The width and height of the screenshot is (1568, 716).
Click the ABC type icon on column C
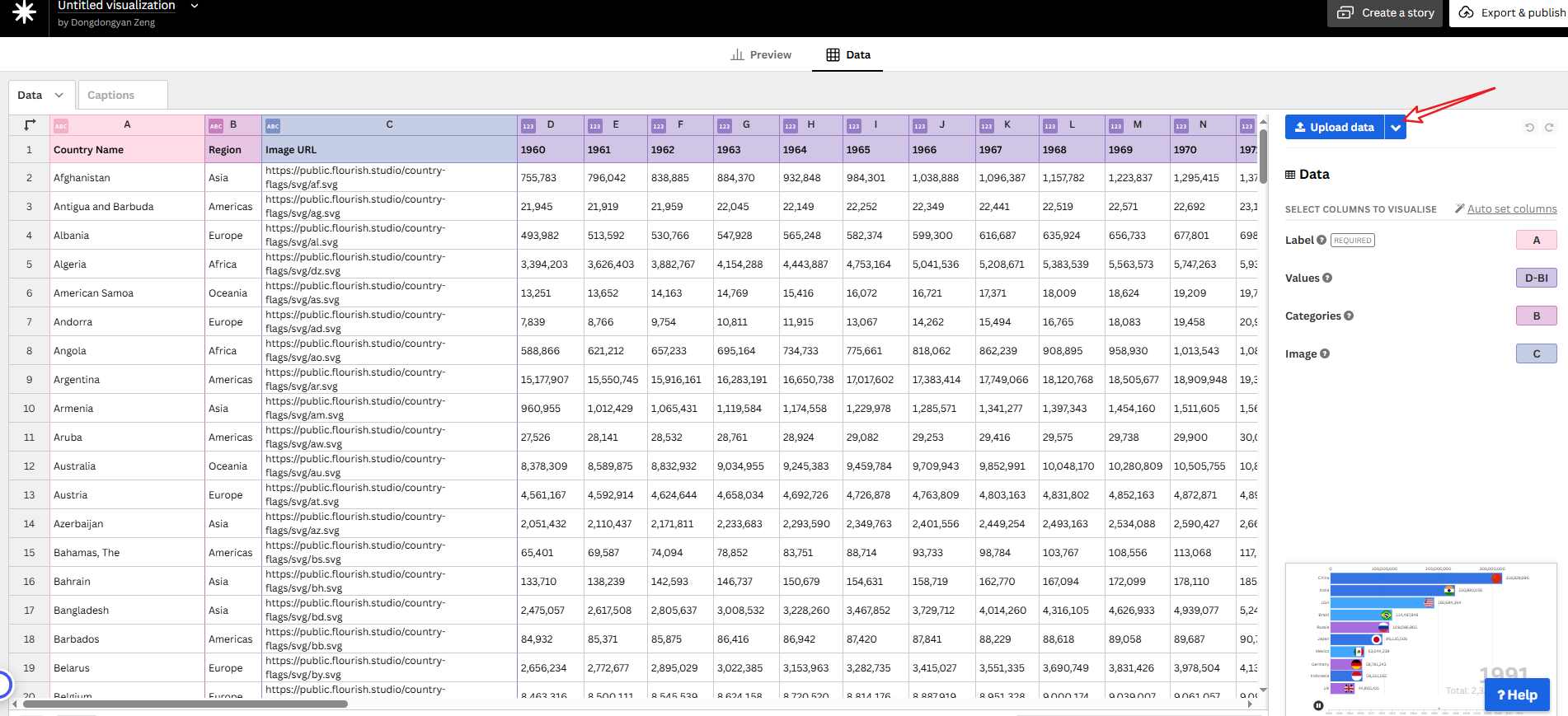point(273,126)
